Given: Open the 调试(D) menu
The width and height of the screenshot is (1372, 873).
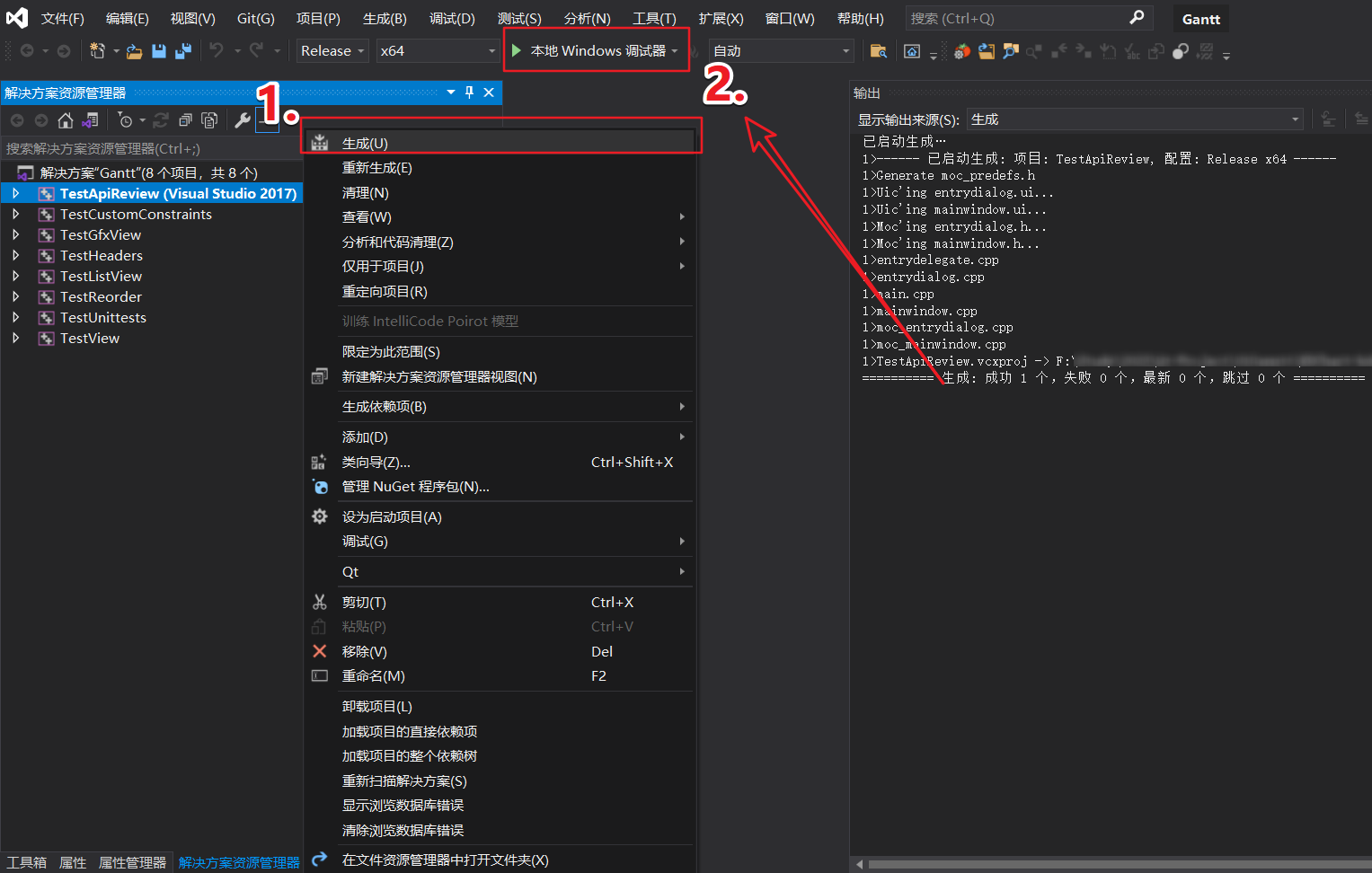Looking at the screenshot, I should click(452, 18).
